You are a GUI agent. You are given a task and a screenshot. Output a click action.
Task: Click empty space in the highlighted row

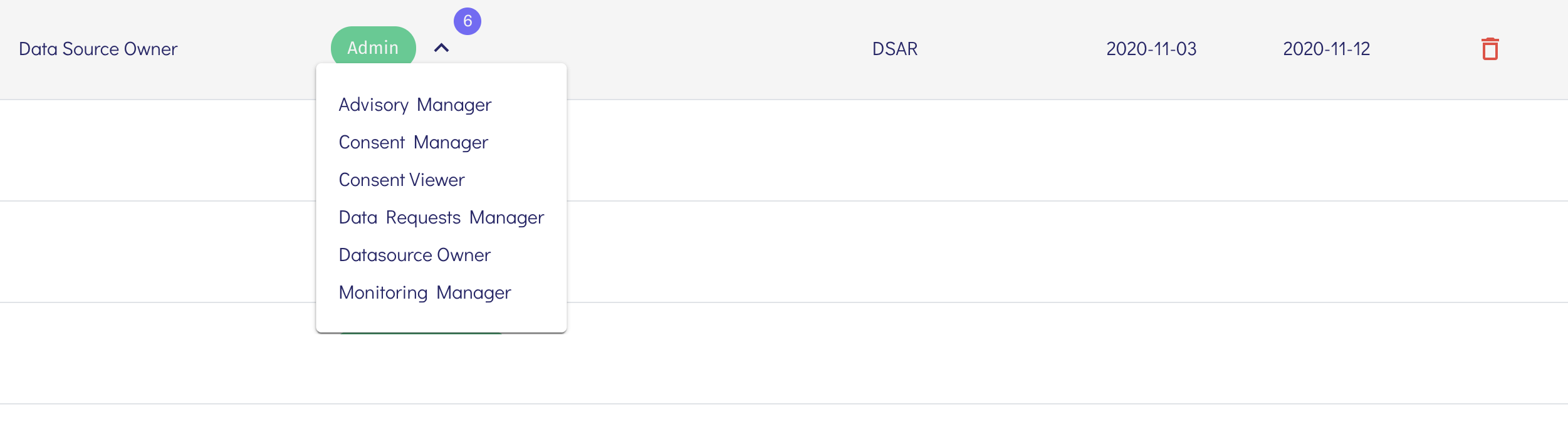pyautogui.click(x=689, y=49)
